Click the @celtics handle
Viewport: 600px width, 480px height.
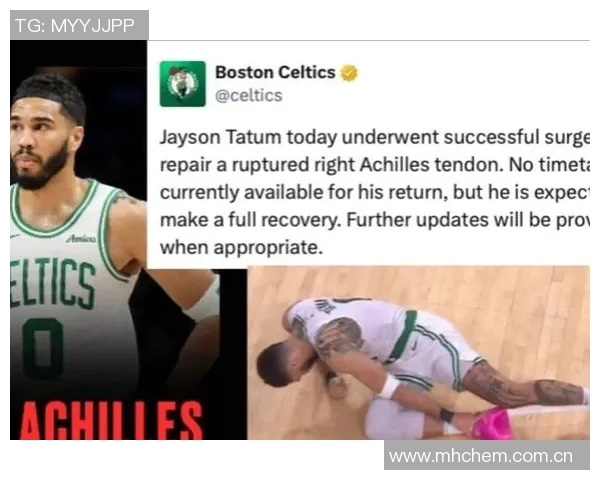click(x=249, y=95)
